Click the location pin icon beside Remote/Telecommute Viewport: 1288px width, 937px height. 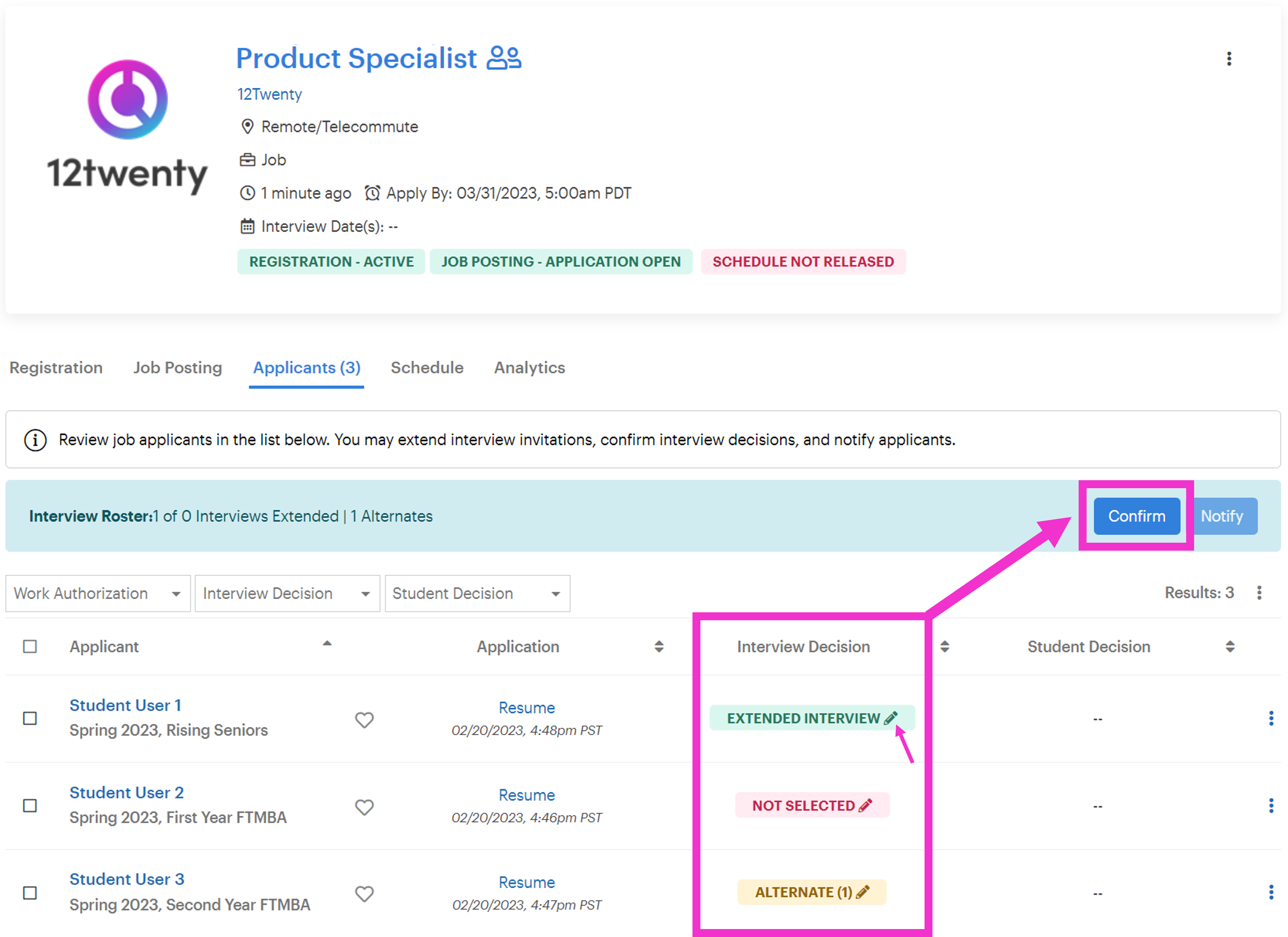pos(247,126)
